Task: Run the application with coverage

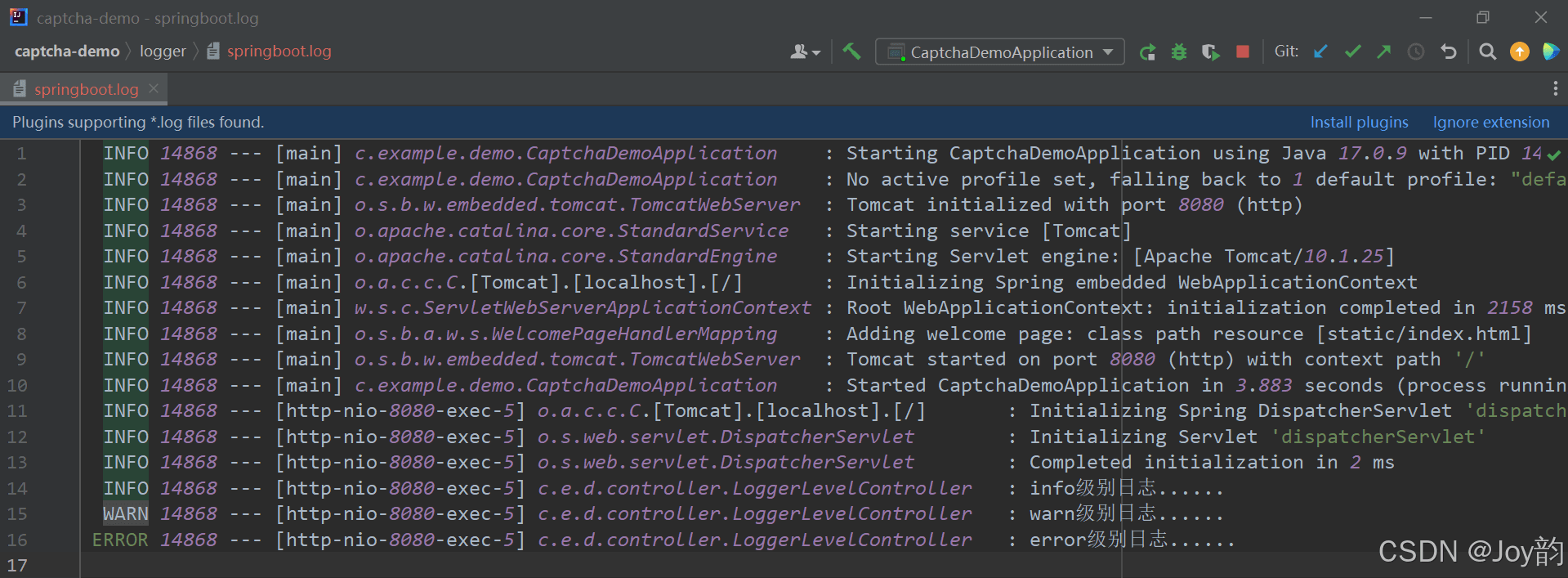Action: coord(1211,52)
